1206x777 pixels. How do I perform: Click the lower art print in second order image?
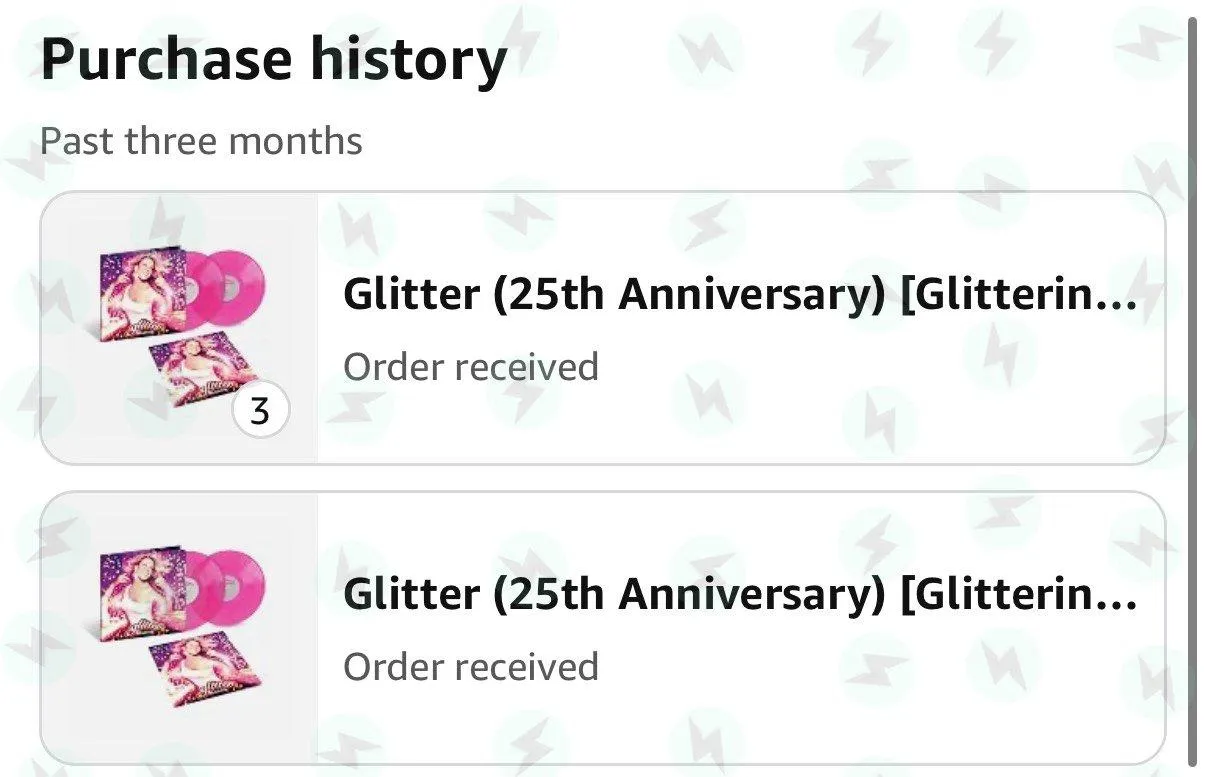coord(206,672)
